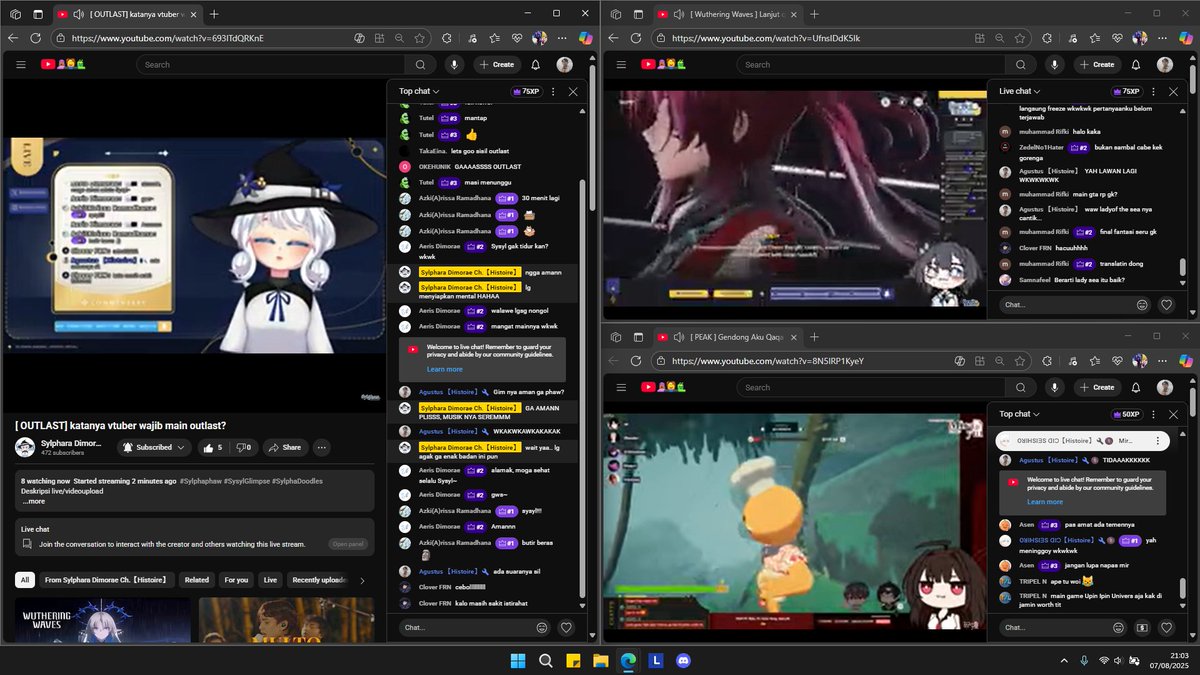
Task: Click Learn more link in OUTLAST chat notice
Action: click(445, 369)
